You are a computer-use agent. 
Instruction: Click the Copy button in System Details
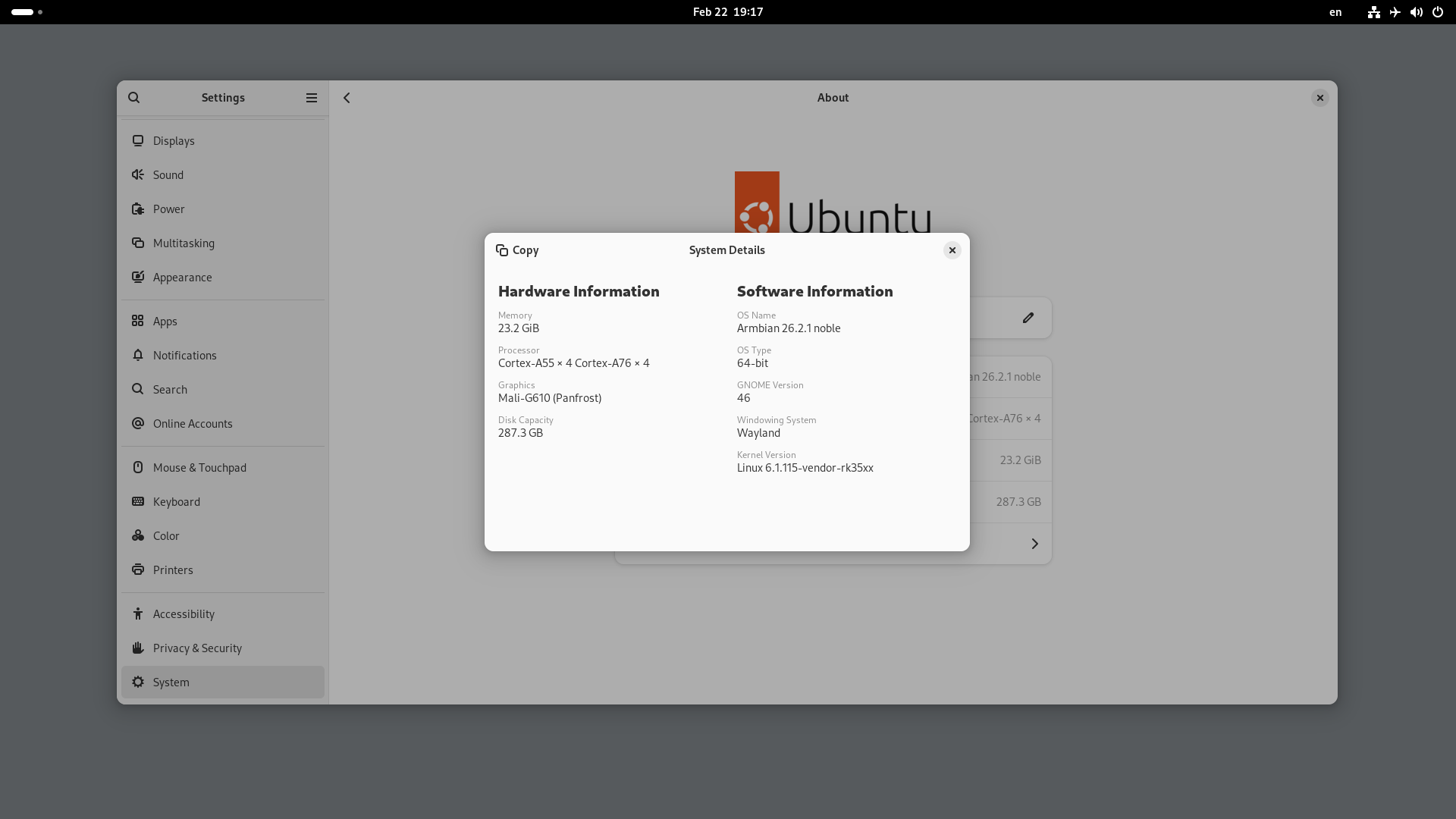[x=517, y=250]
